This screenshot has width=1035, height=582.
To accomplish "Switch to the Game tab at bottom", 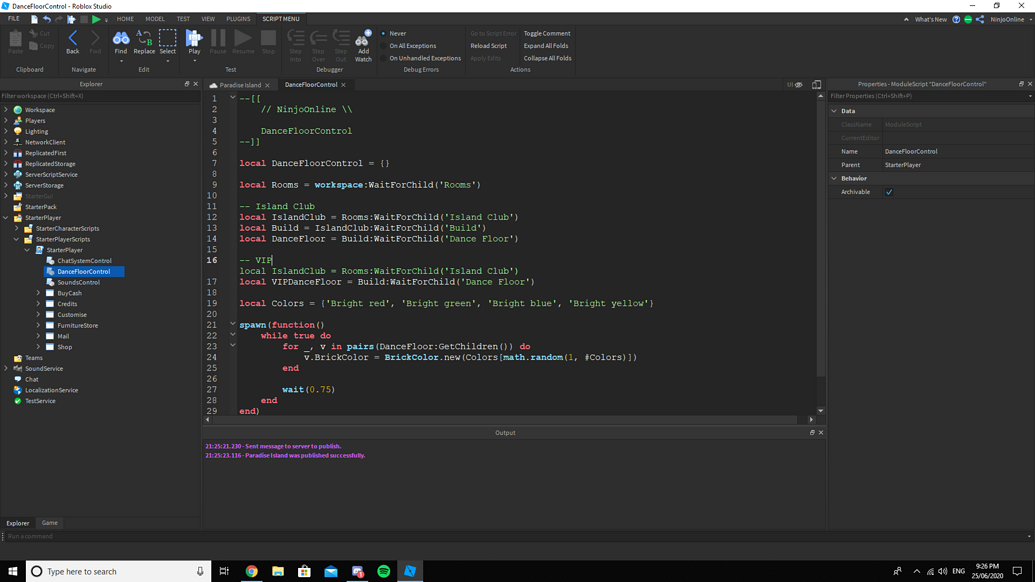I will (50, 523).
